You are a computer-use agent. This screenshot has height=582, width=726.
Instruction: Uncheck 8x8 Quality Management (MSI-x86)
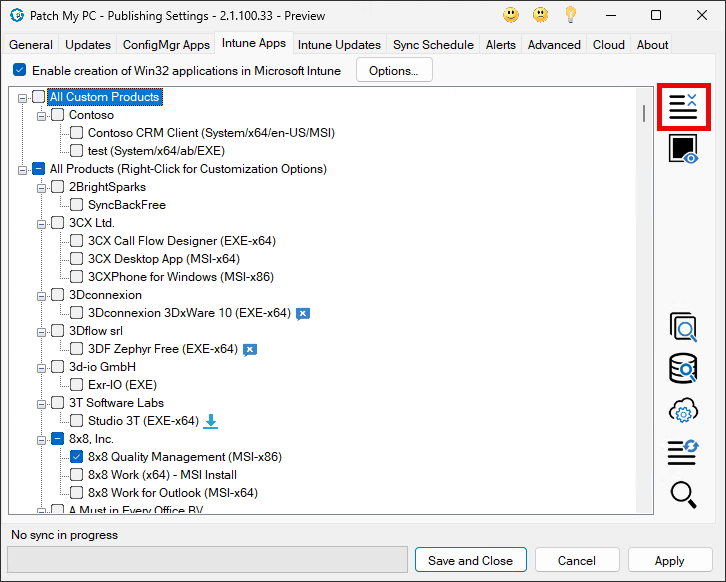point(77,457)
